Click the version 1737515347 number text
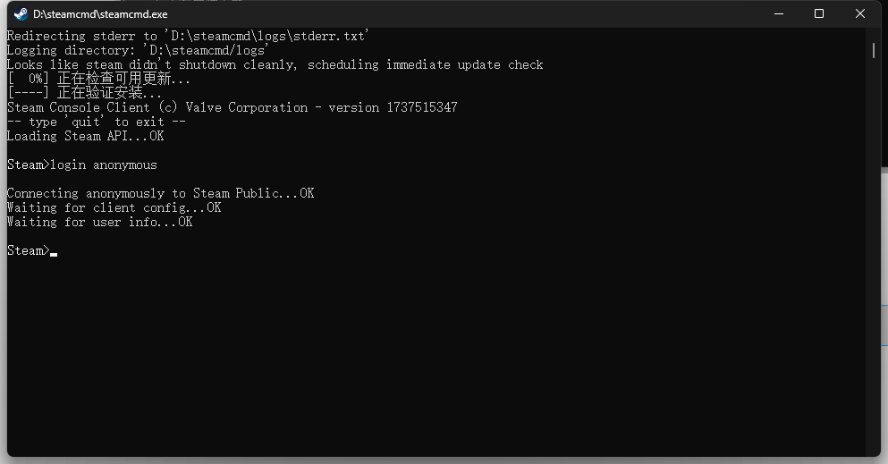Viewport: 888px width, 464px height. 422,108
